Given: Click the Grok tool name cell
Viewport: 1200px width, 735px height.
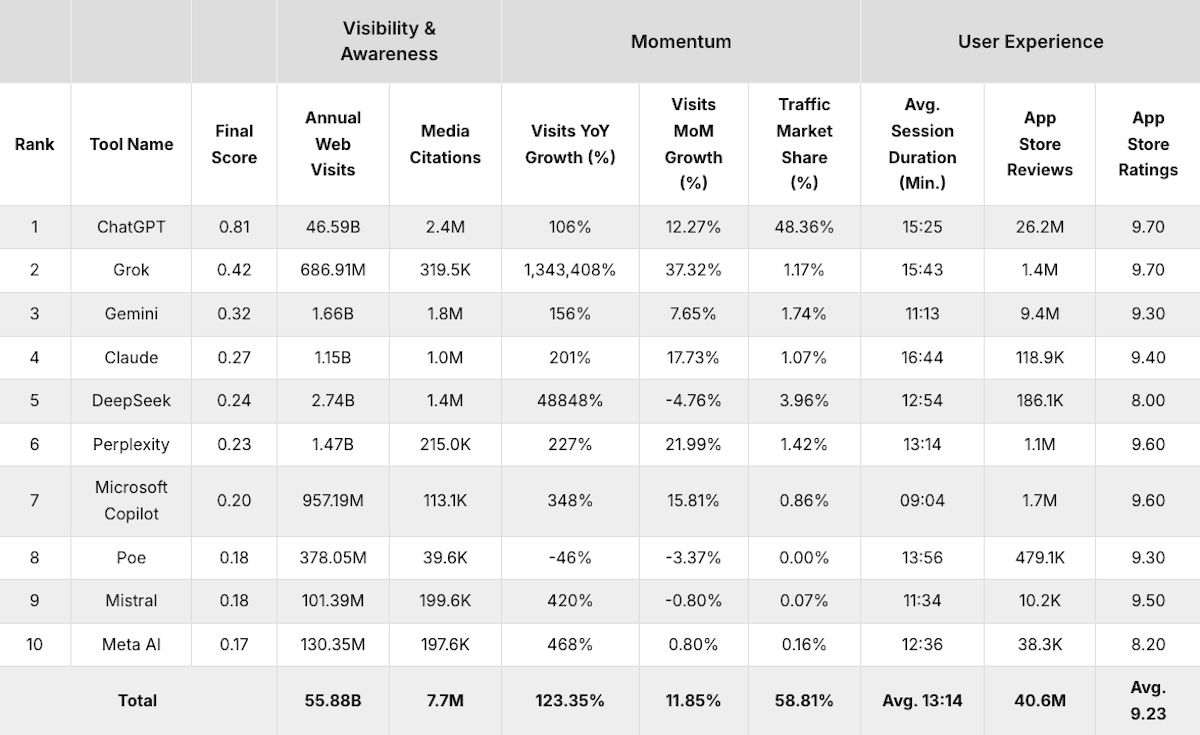Looking at the screenshot, I should 131,270.
